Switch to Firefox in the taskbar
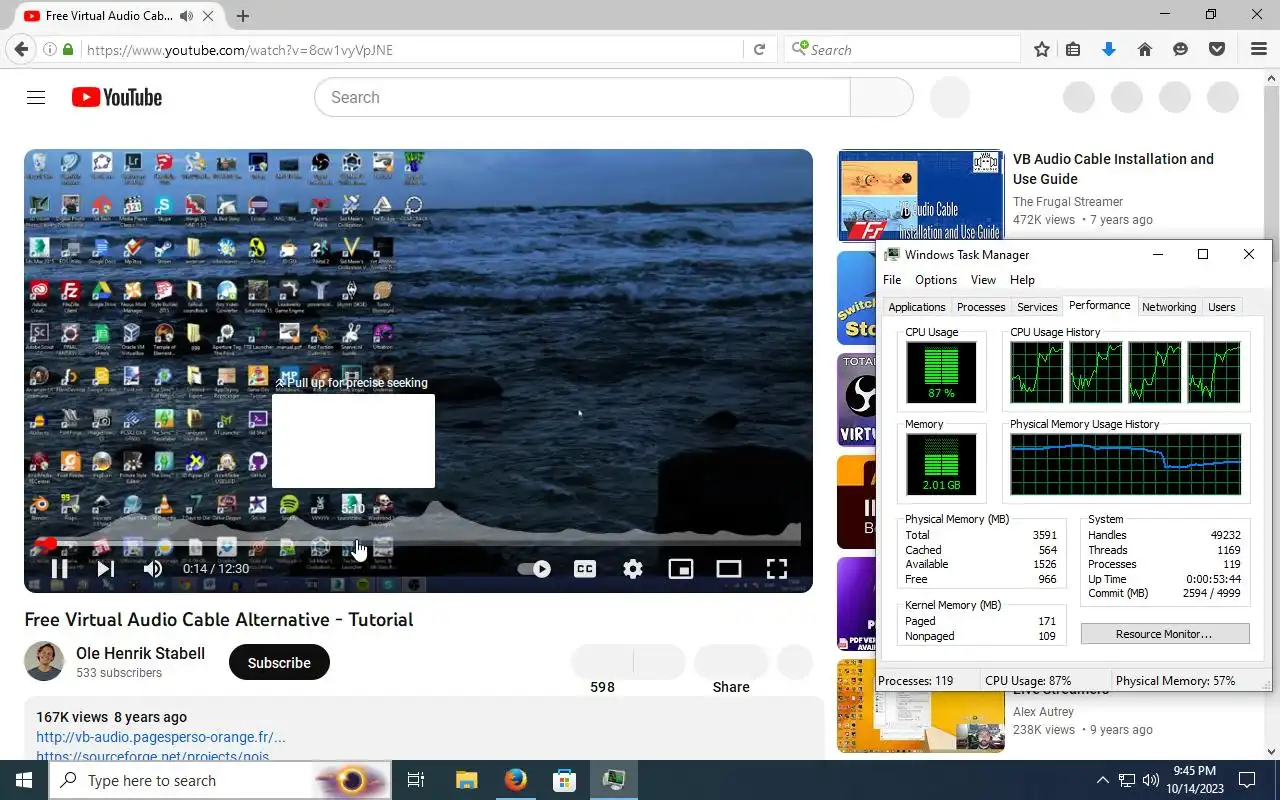The width and height of the screenshot is (1280, 800). 516,780
